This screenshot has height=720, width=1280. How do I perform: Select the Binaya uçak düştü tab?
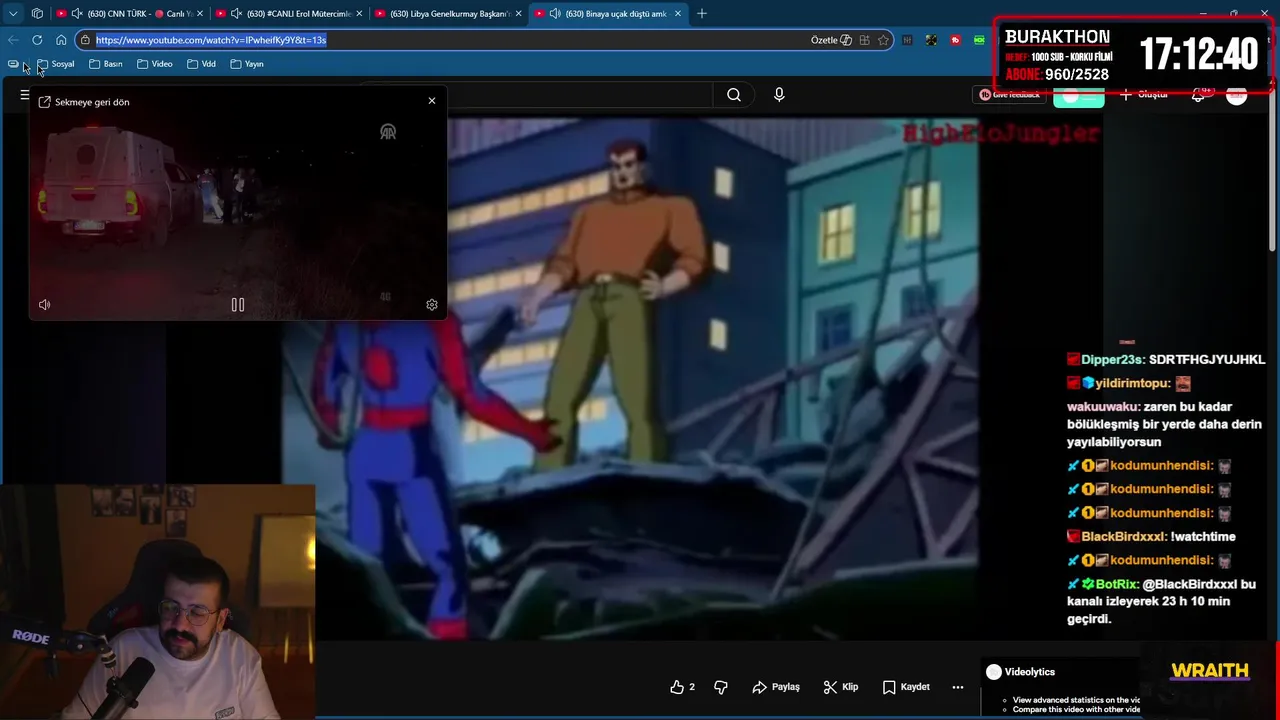coord(608,14)
